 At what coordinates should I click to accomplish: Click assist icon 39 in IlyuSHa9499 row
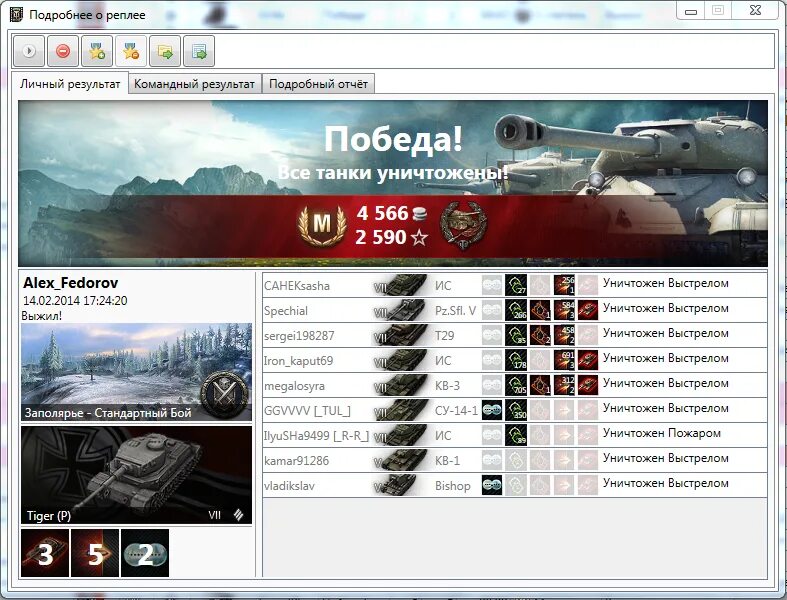point(516,435)
